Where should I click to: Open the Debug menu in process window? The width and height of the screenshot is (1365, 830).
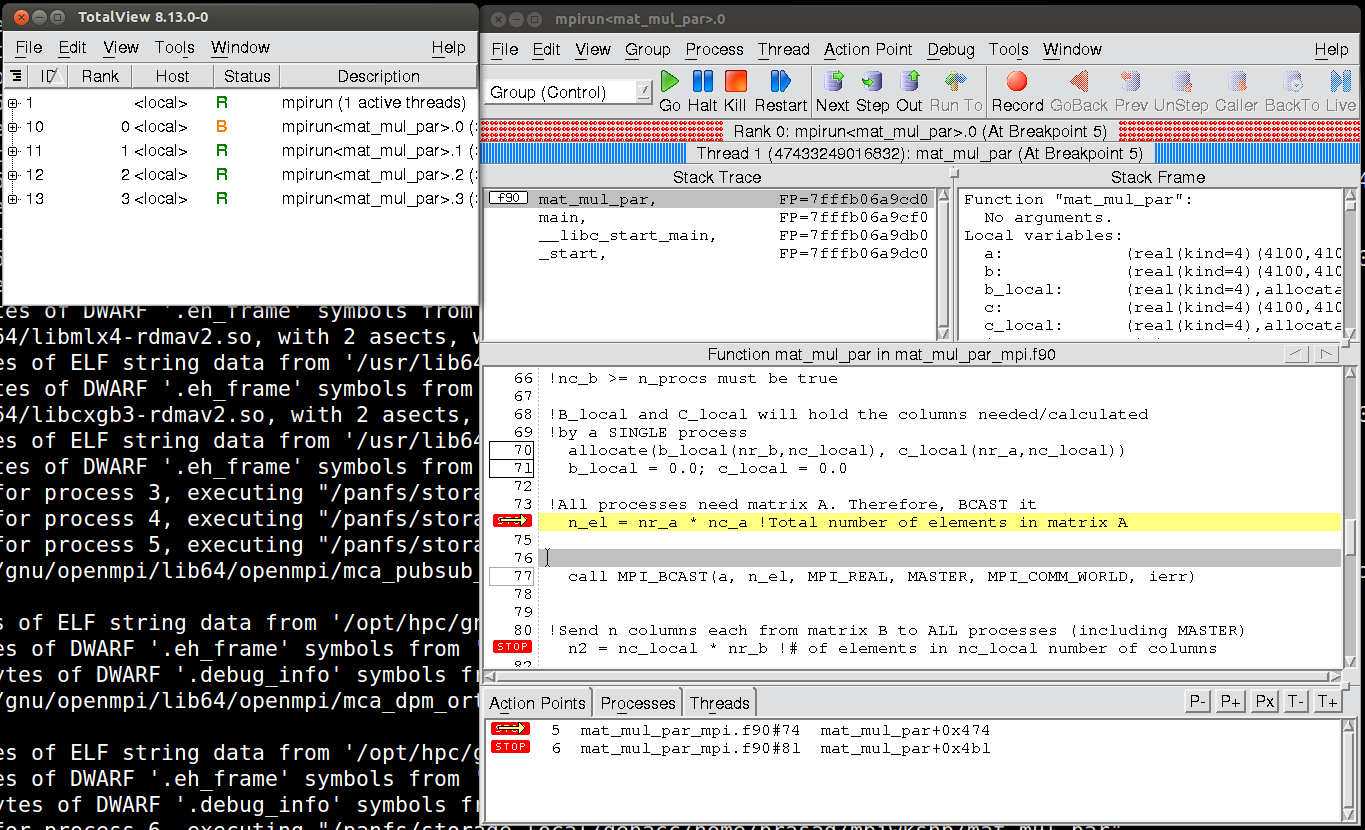pos(951,49)
